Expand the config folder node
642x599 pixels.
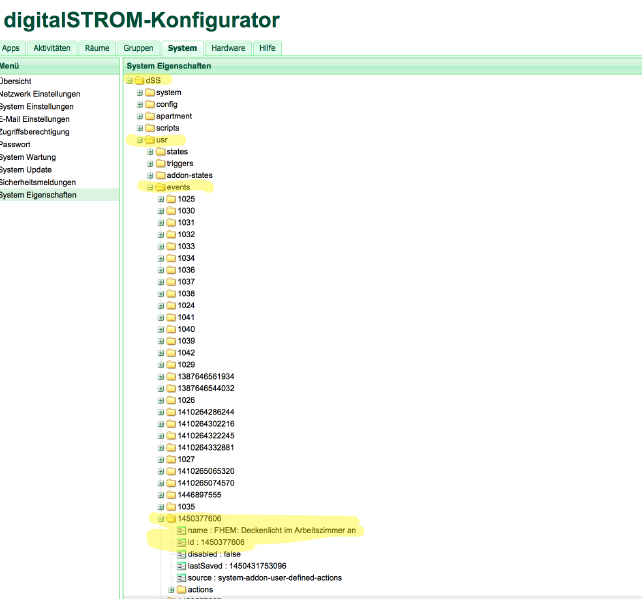point(140,104)
